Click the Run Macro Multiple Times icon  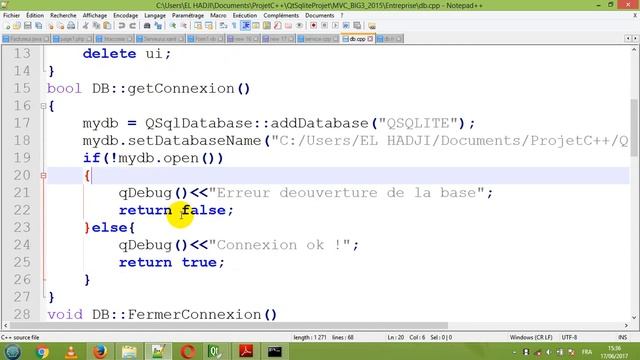pos(347,26)
